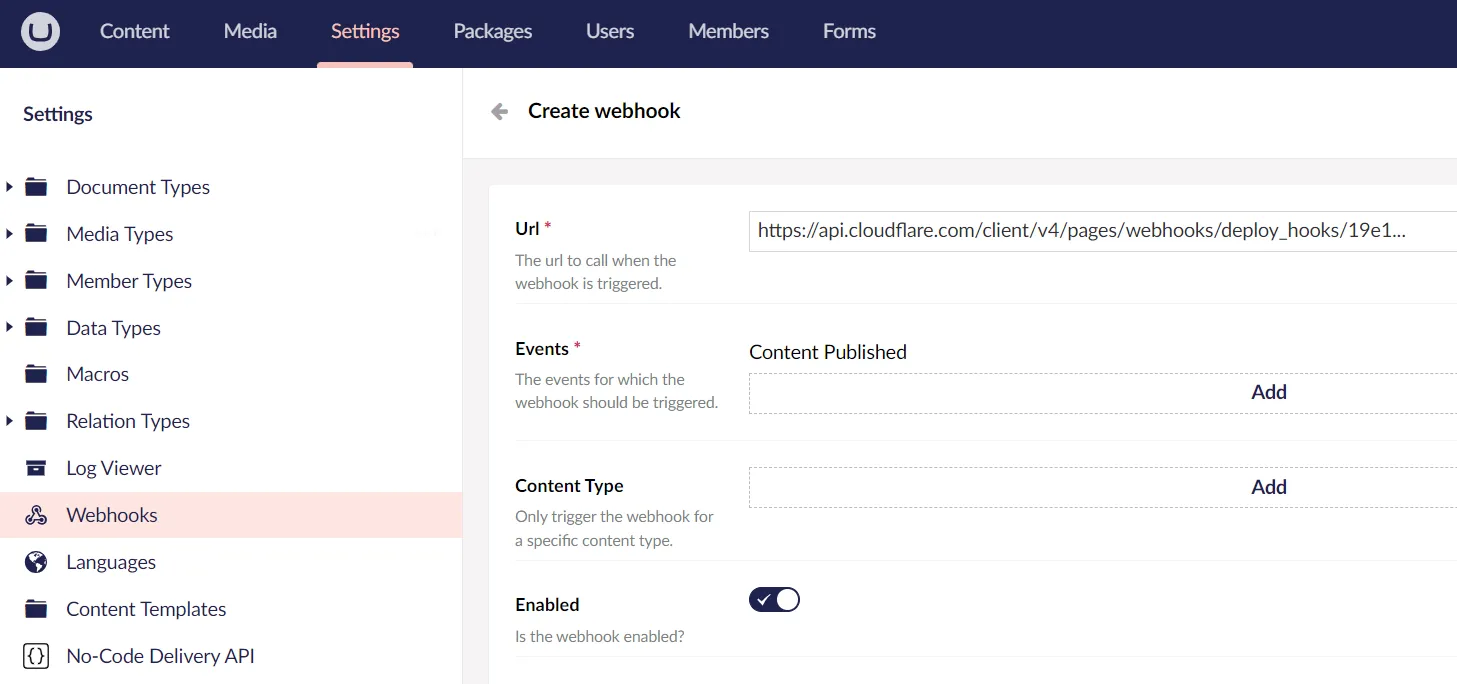Screen dimensions: 1457x684
Task: Expand the Document Types tree node
Action: click(x=9, y=187)
